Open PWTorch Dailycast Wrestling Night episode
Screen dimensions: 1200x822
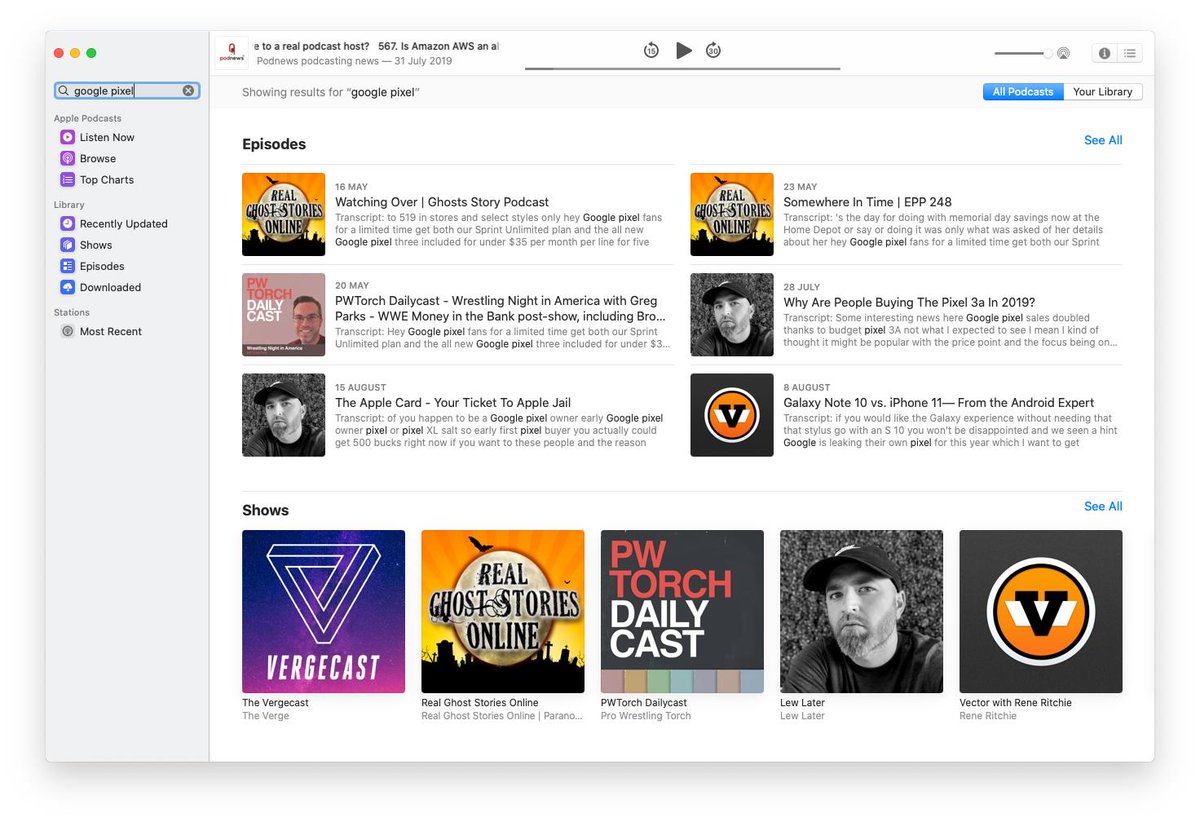(500, 308)
